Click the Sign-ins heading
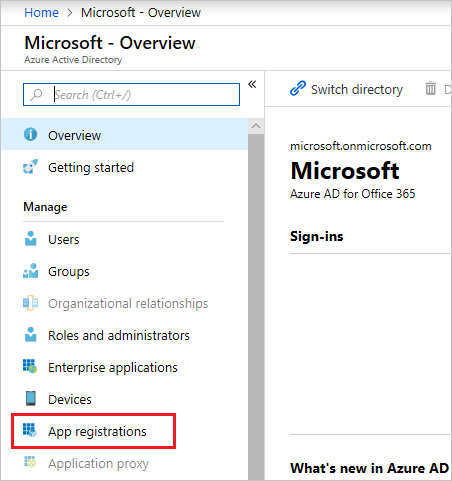The width and height of the screenshot is (452, 481). 316,236
